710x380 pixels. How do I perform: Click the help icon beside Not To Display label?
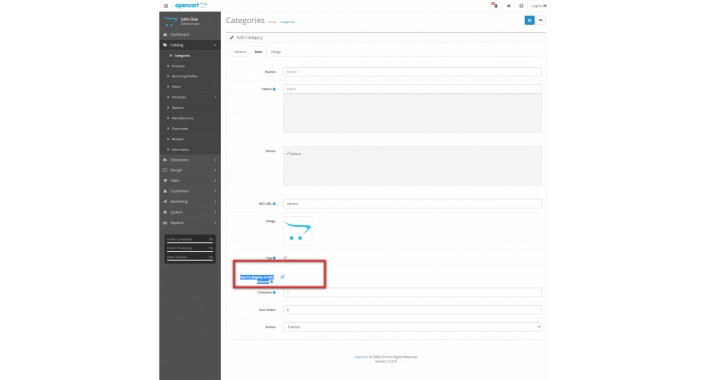271,282
